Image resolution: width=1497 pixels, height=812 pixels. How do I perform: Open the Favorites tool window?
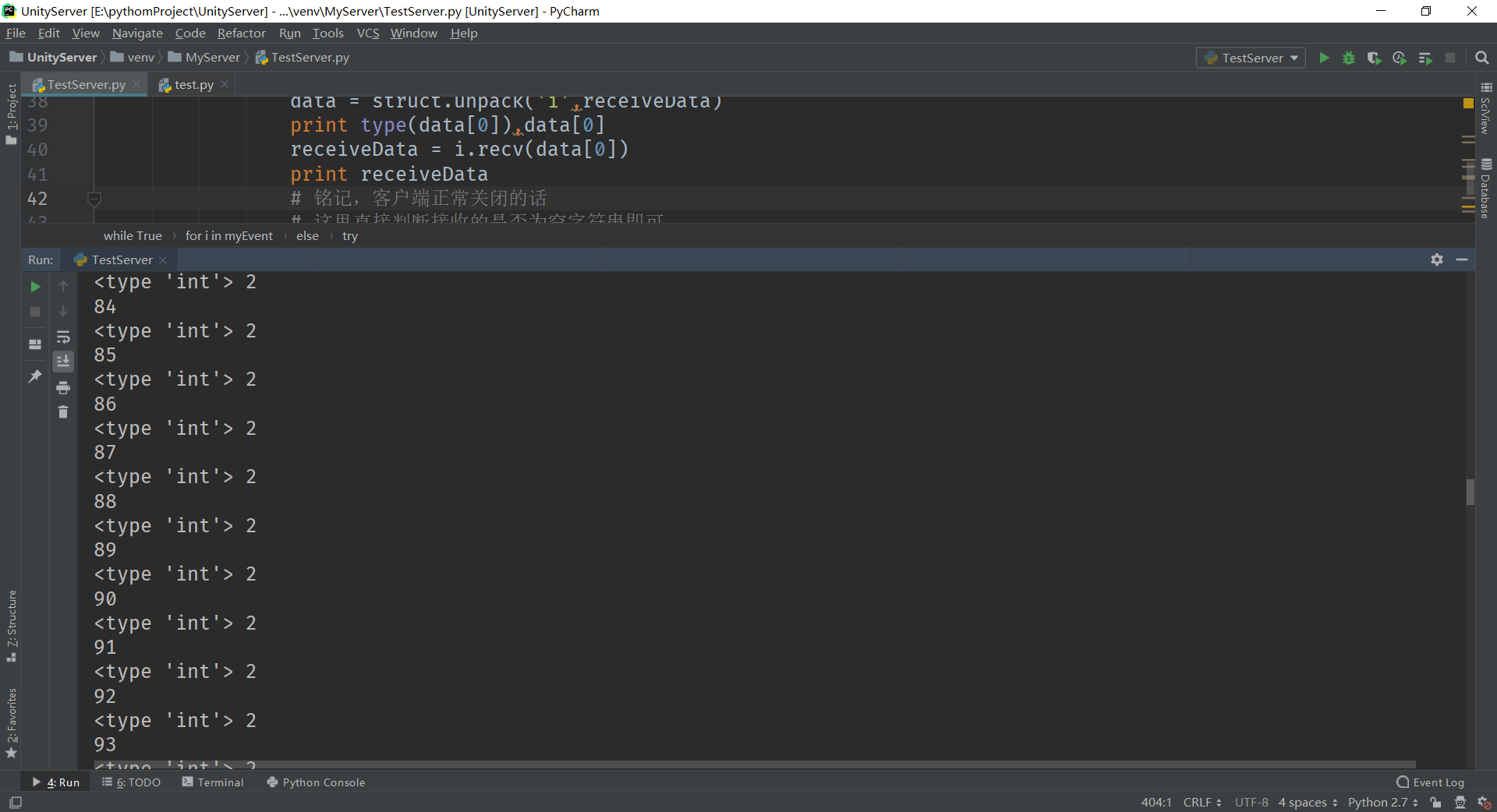click(x=11, y=722)
